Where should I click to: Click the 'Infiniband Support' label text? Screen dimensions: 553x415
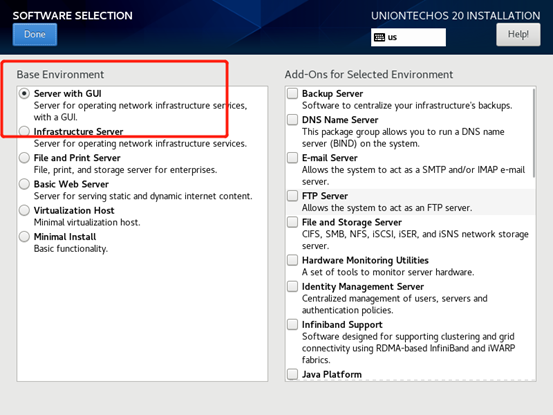coord(342,325)
